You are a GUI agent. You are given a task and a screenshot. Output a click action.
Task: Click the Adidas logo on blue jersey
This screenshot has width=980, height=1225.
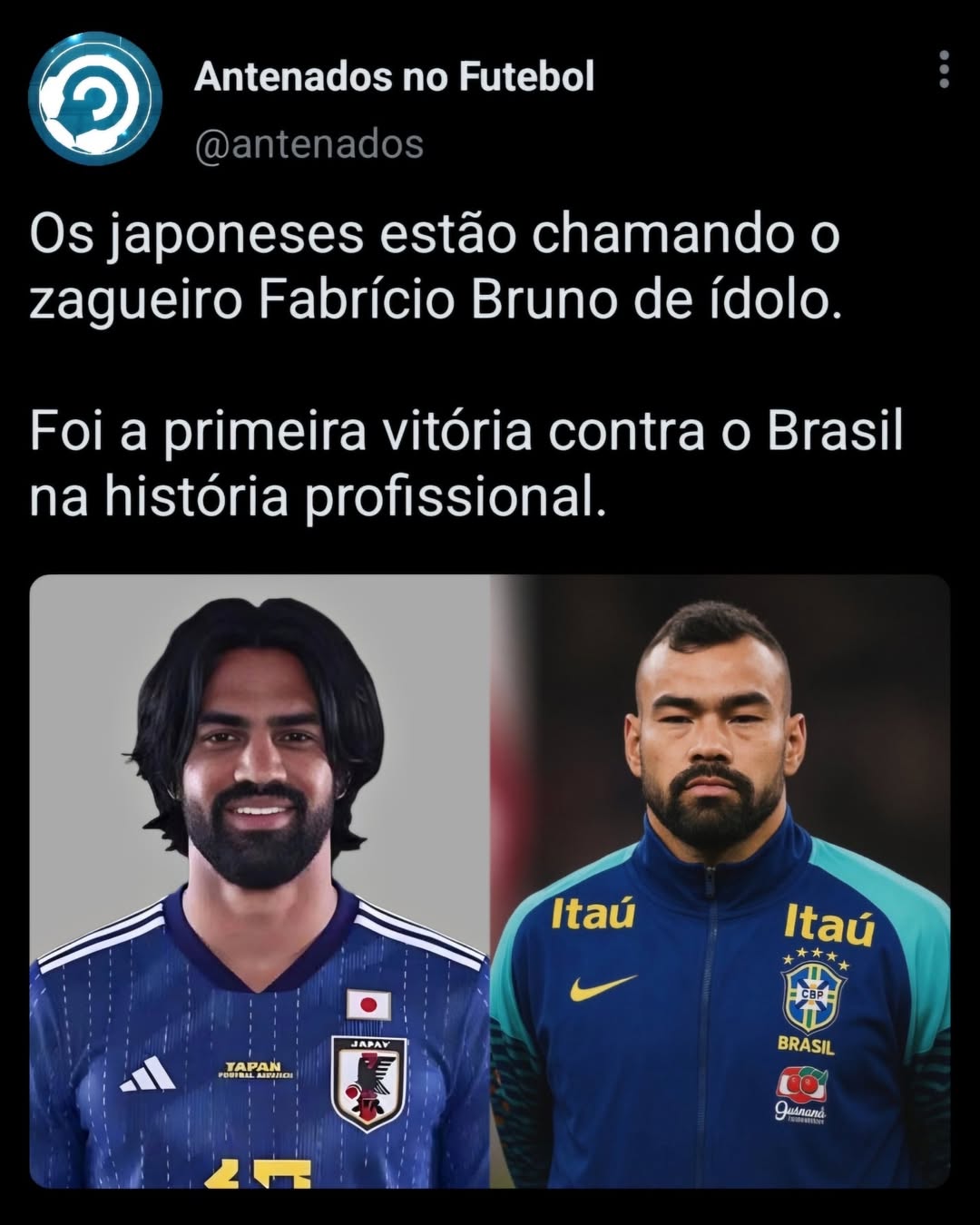(x=149, y=1074)
